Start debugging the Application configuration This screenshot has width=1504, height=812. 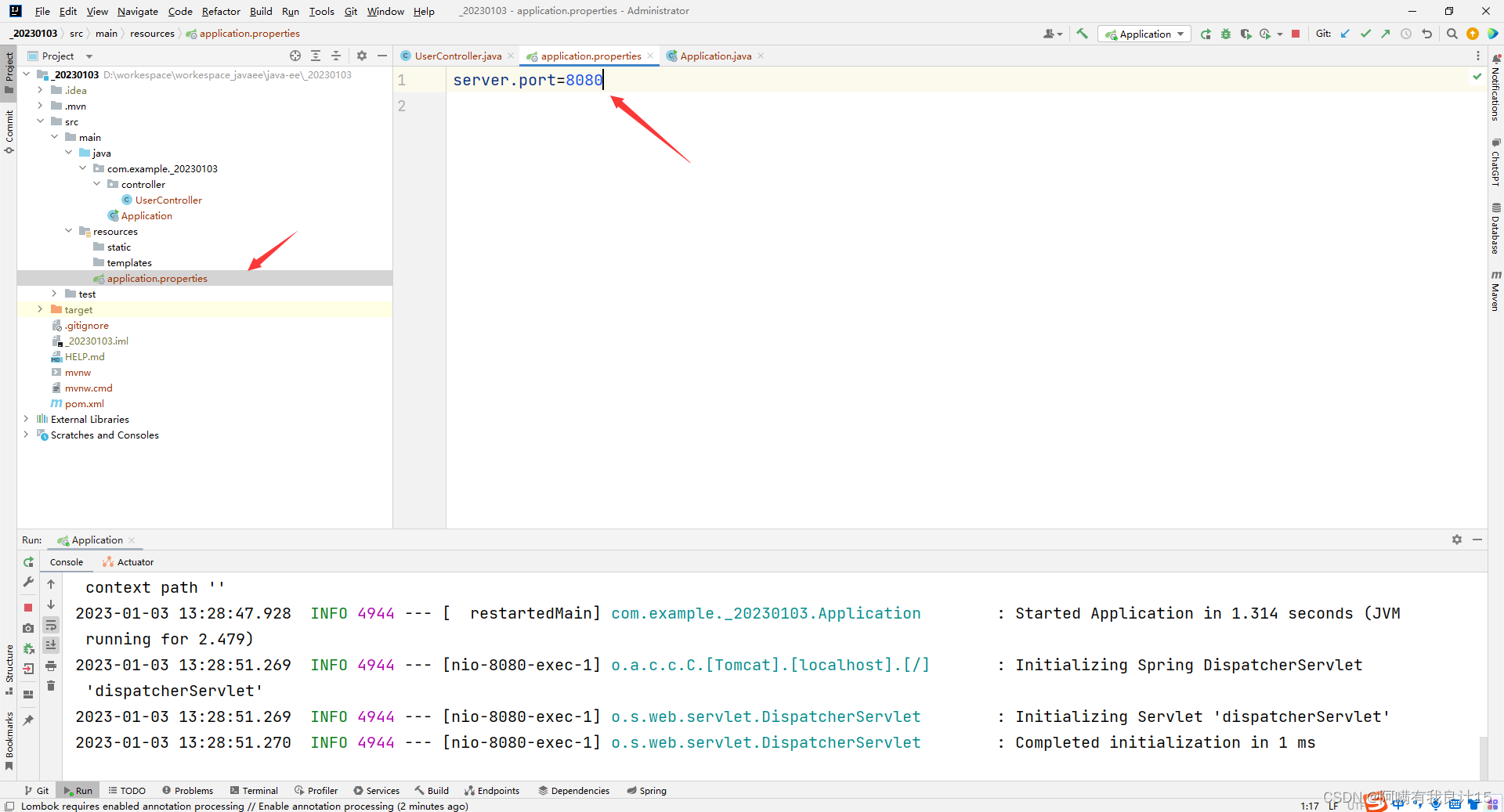(x=1226, y=34)
